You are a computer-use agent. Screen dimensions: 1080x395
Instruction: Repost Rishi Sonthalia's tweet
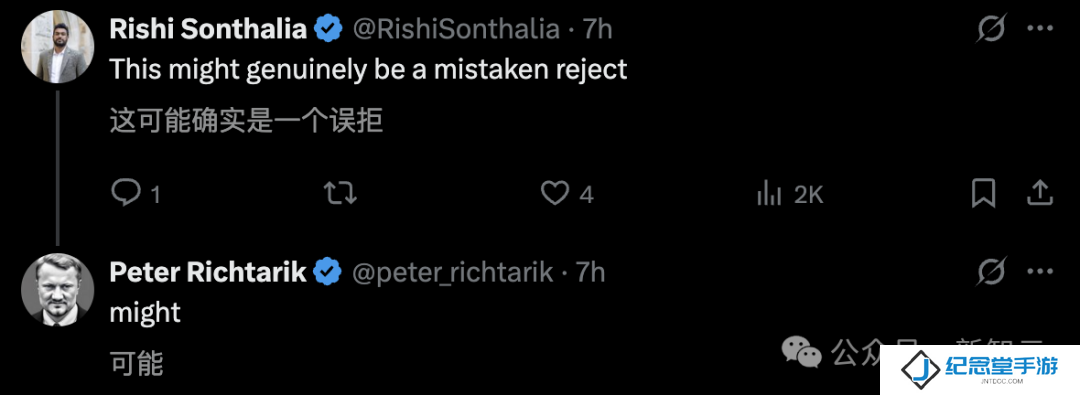(x=340, y=194)
